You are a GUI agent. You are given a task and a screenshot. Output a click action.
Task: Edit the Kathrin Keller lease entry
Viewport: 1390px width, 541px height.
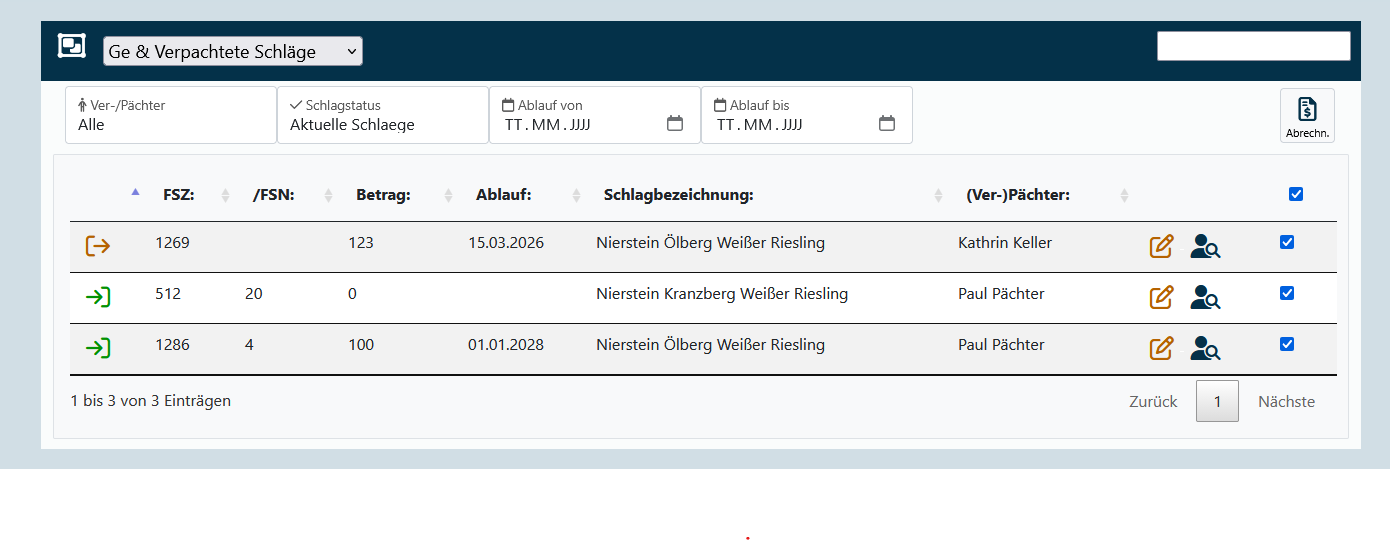[x=1161, y=246]
